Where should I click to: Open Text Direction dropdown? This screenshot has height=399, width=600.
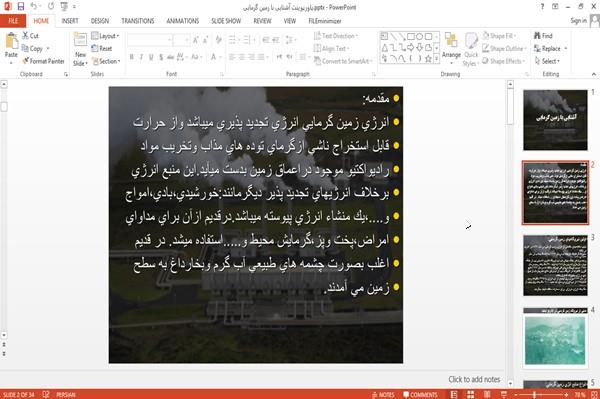(x=336, y=36)
